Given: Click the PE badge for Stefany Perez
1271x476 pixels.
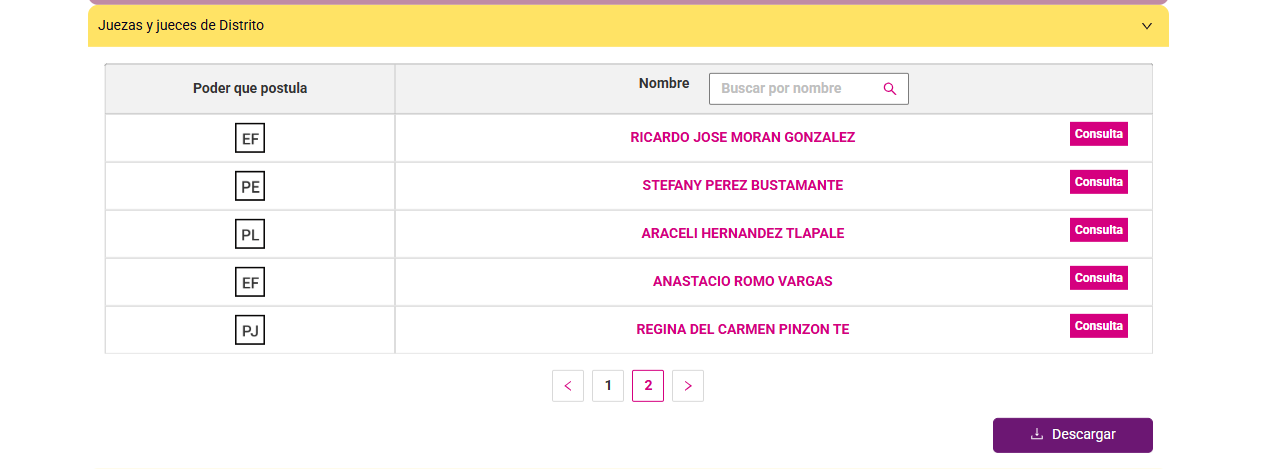Looking at the screenshot, I should [x=250, y=186].
